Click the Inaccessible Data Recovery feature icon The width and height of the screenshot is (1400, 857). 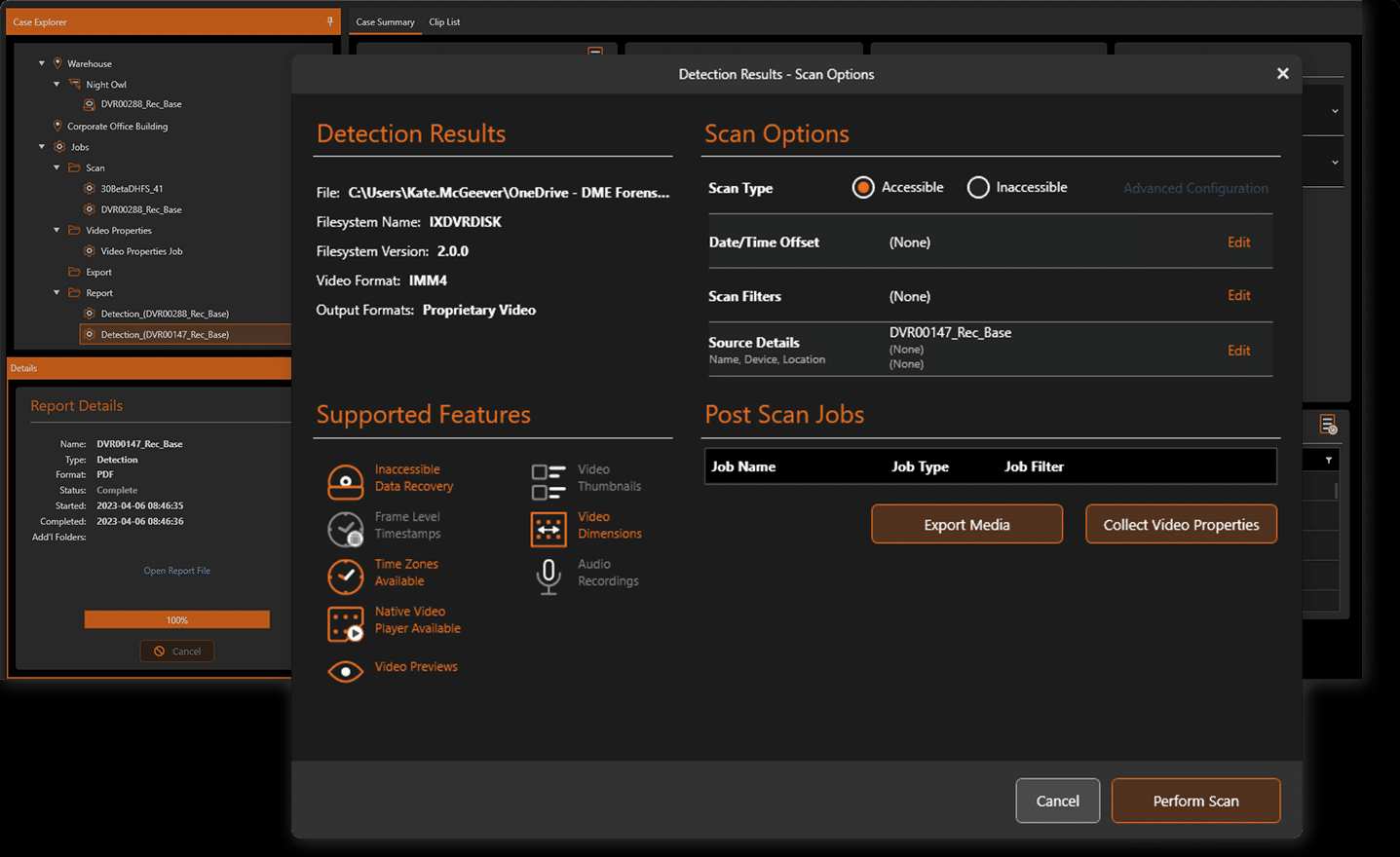(x=345, y=480)
